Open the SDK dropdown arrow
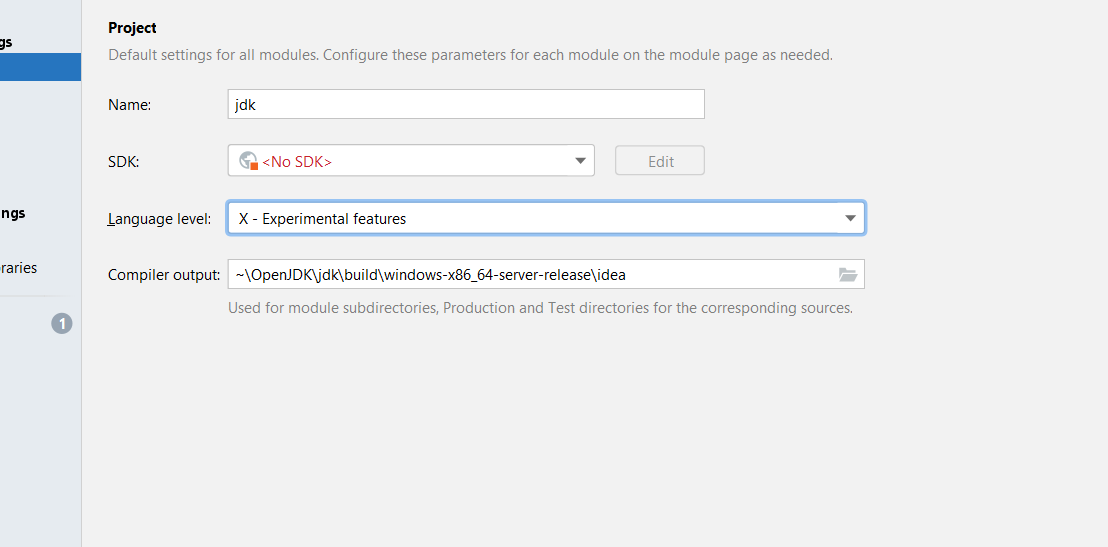Screen dimensions: 1108x547 [580, 161]
